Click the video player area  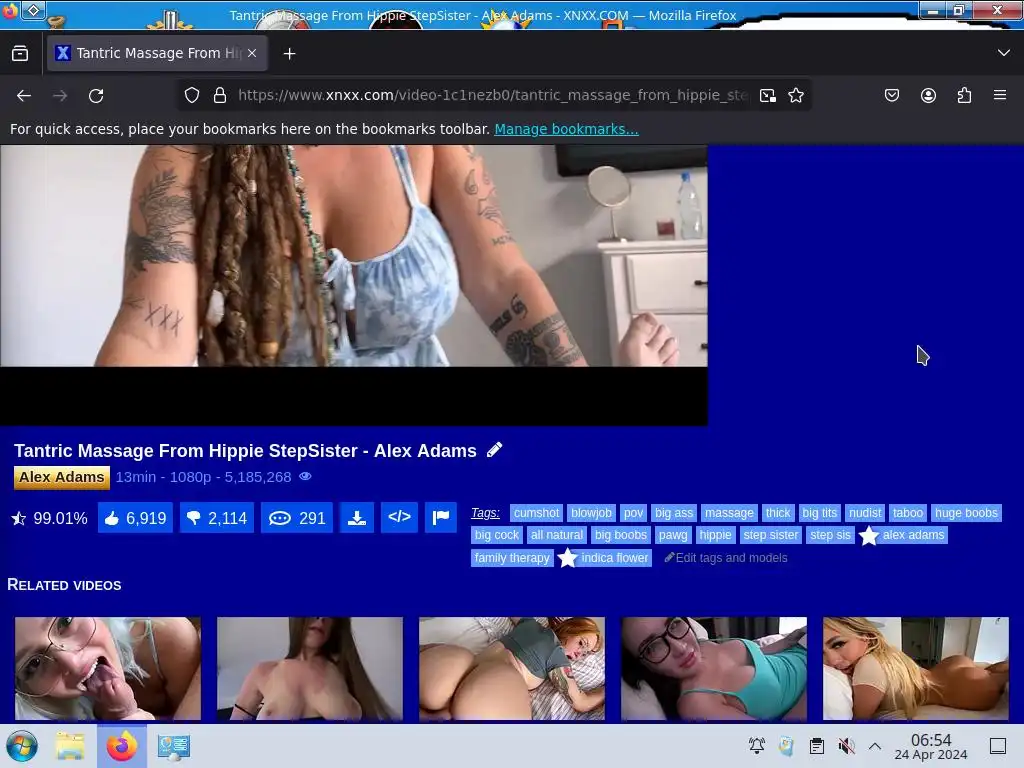pyautogui.click(x=353, y=285)
